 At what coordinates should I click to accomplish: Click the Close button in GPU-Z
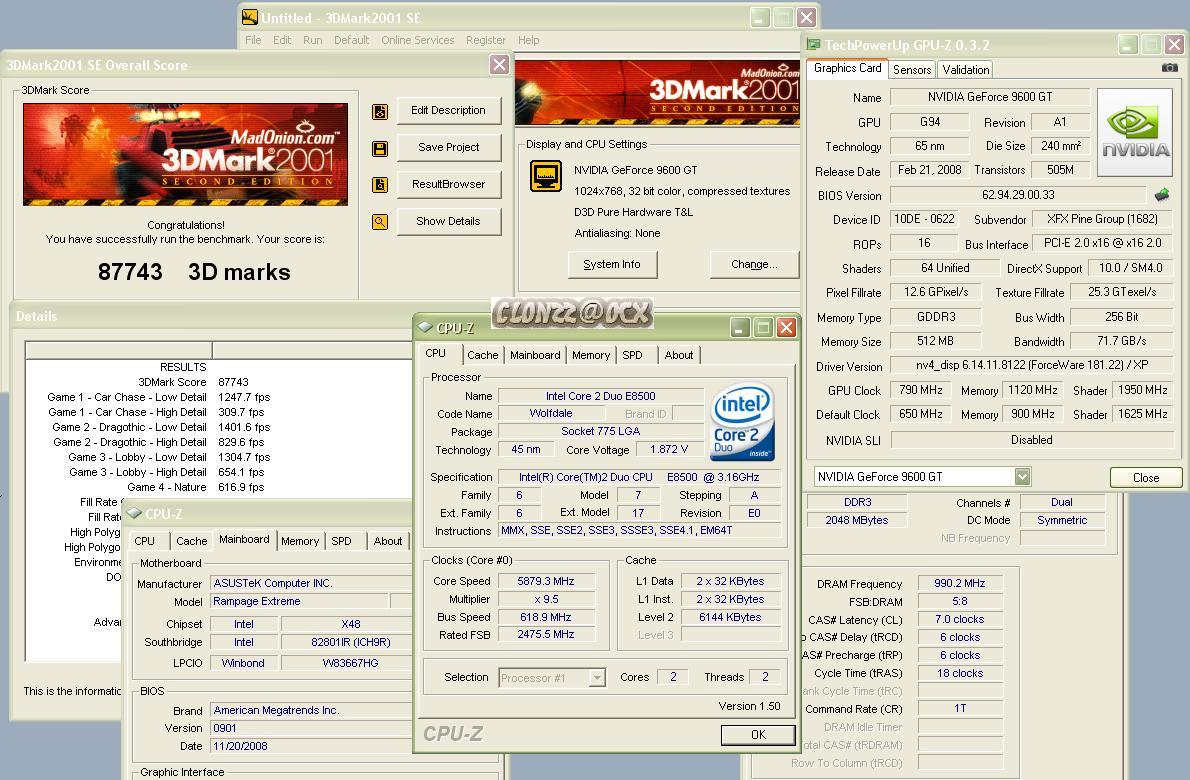pos(1146,477)
